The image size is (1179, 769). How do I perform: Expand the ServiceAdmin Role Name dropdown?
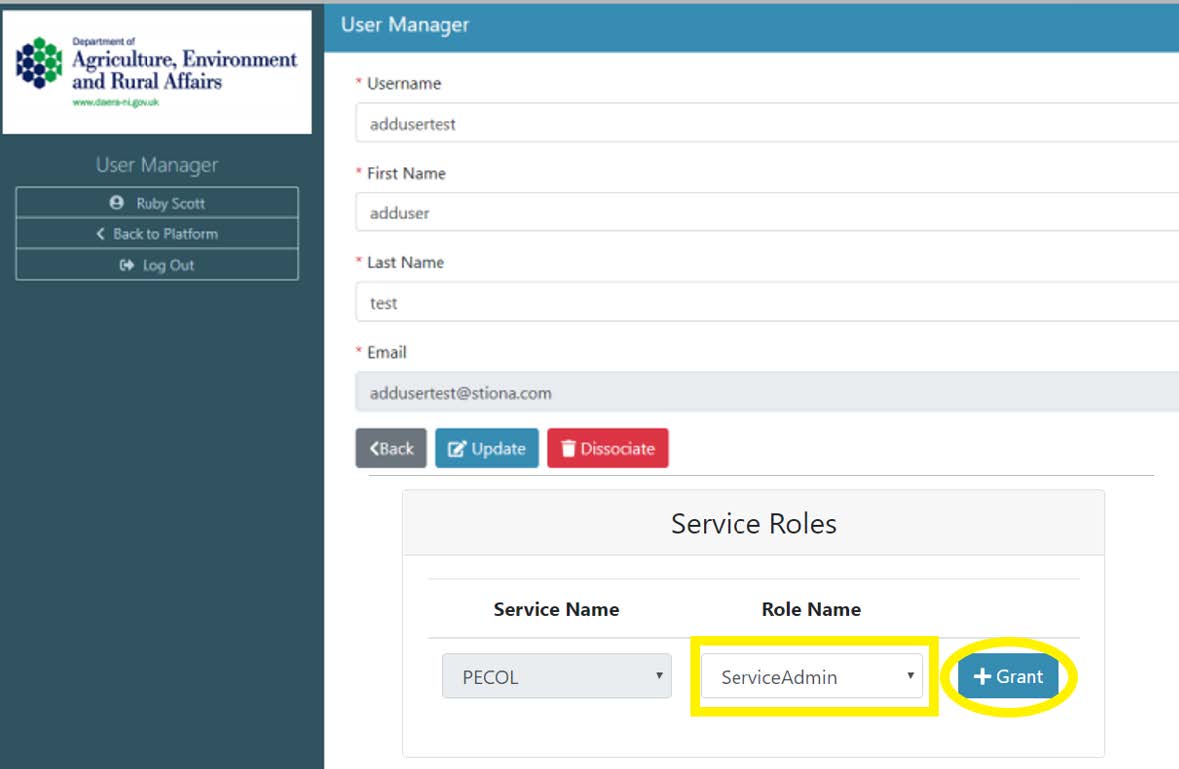click(813, 677)
